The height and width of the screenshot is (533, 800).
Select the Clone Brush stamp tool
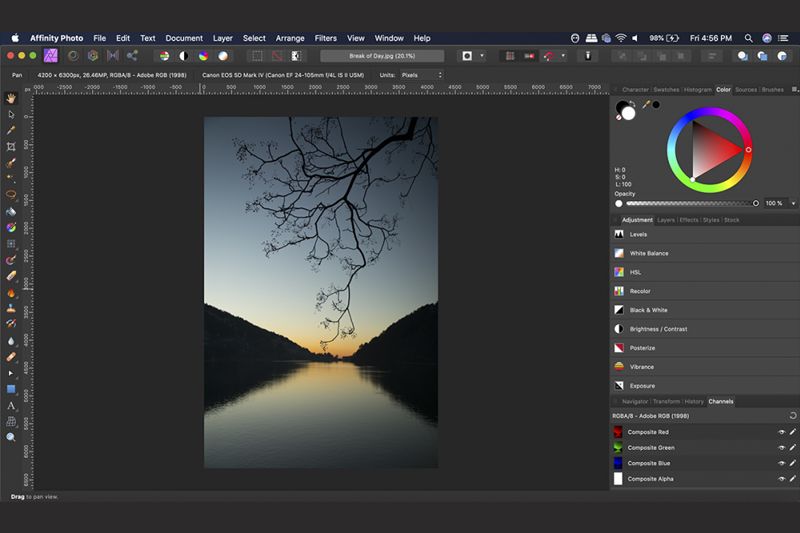[x=11, y=309]
